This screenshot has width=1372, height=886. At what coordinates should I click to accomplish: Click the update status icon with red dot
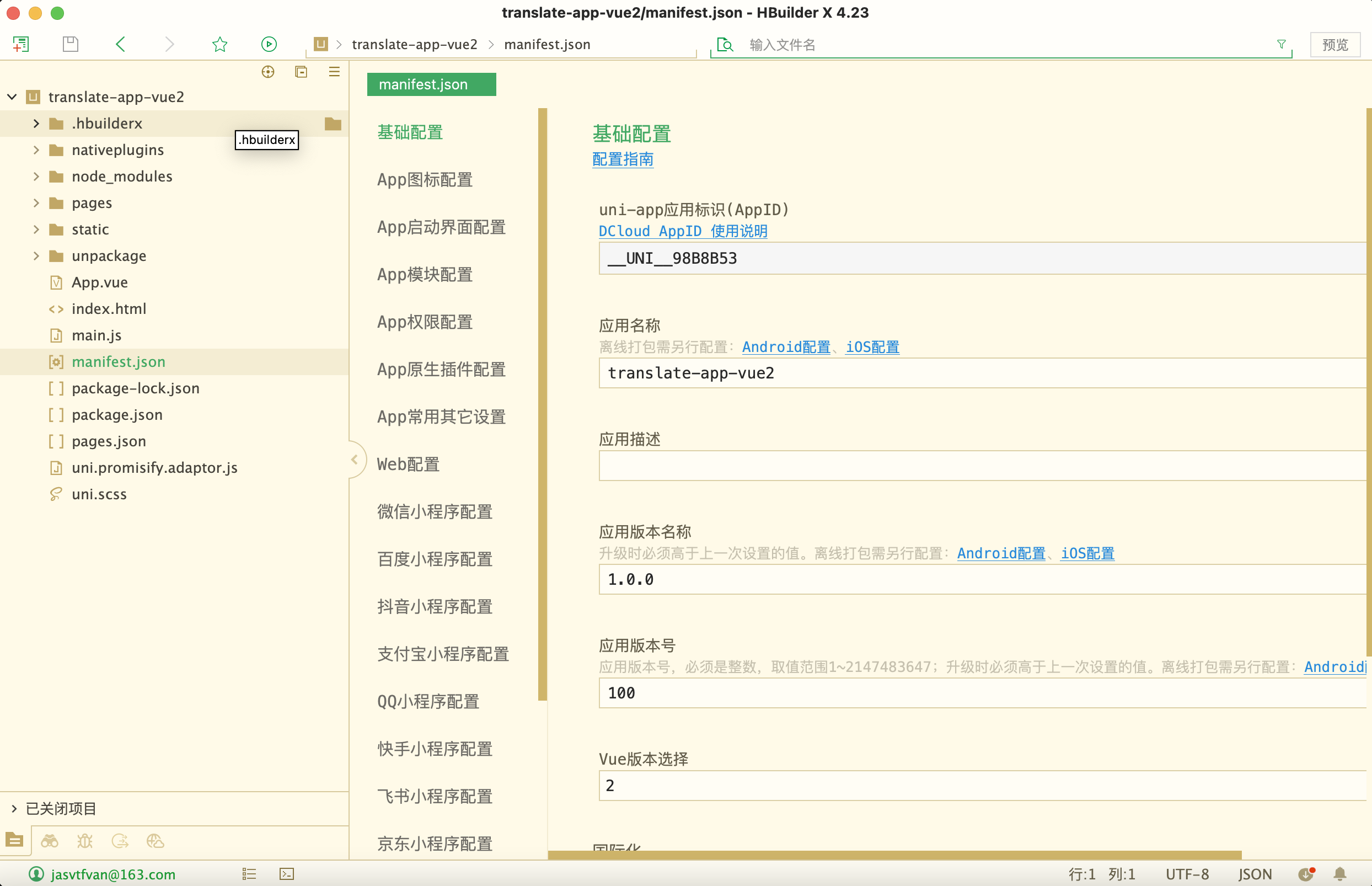1306,874
